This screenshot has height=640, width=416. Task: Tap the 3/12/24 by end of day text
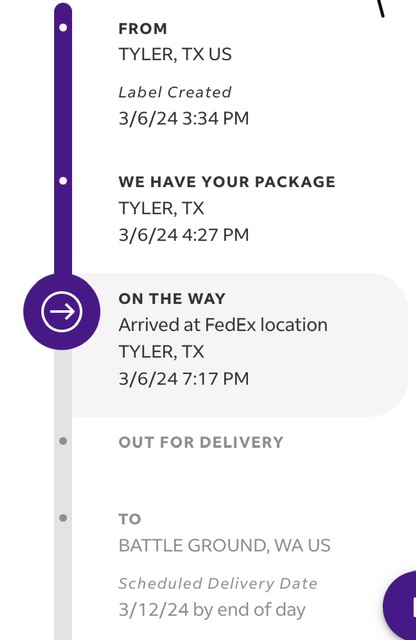212,610
